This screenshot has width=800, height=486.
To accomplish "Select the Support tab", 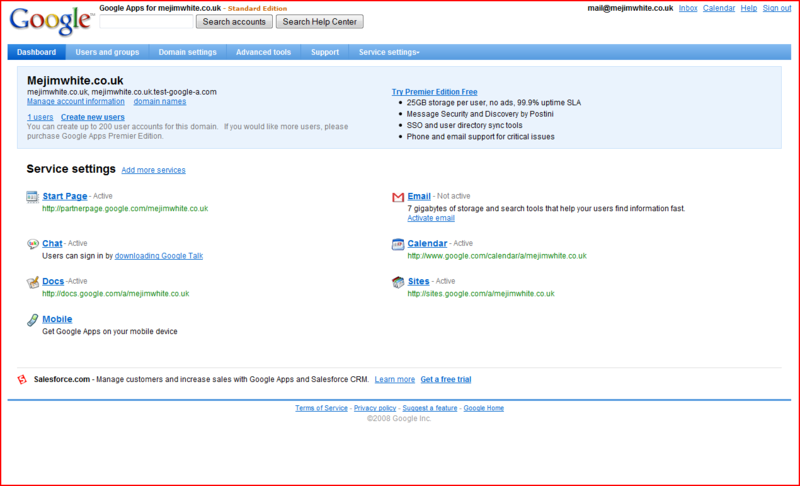I will tap(325, 52).
